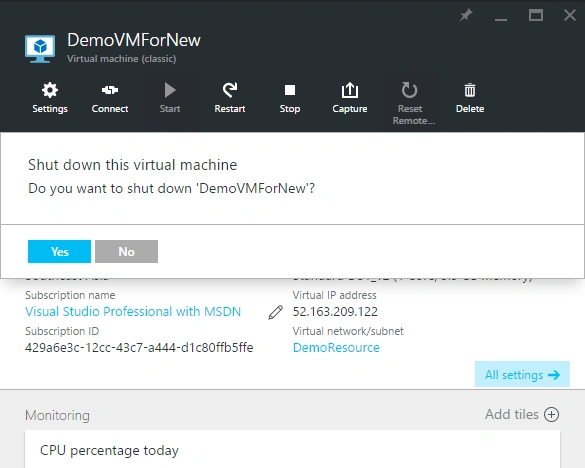Maximize the blade window
This screenshot has width=585, height=468.
tap(536, 15)
